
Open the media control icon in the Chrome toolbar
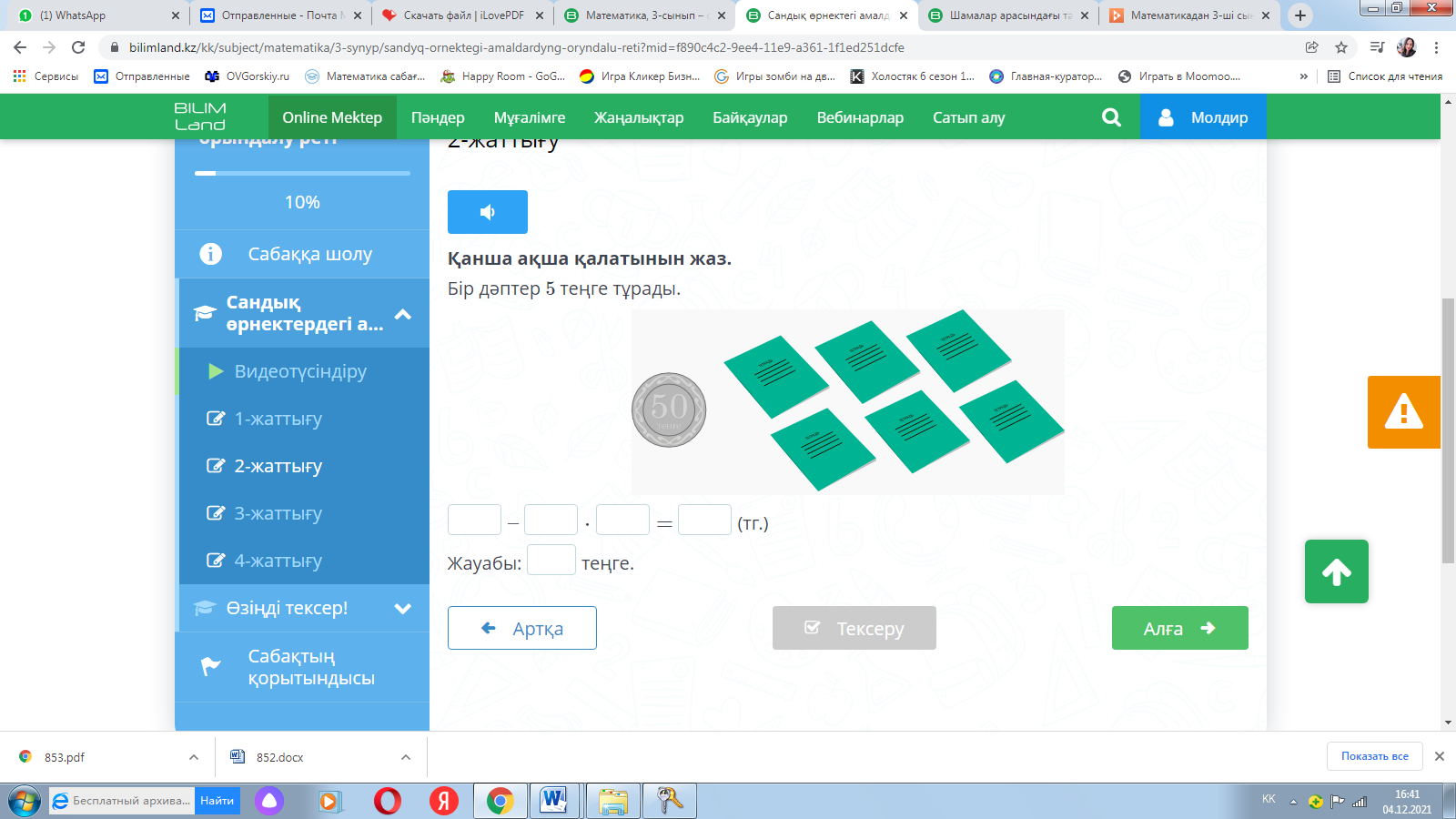click(x=1377, y=47)
